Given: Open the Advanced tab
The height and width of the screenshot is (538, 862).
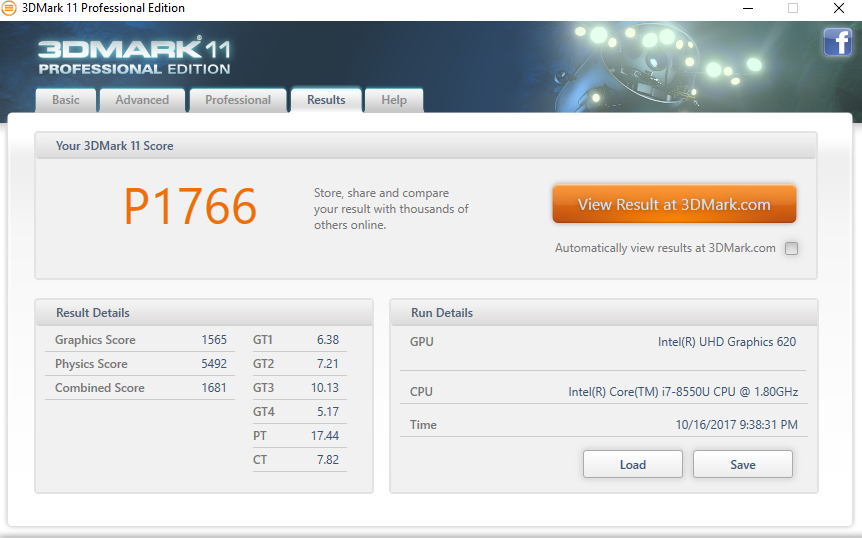Looking at the screenshot, I should [x=142, y=100].
